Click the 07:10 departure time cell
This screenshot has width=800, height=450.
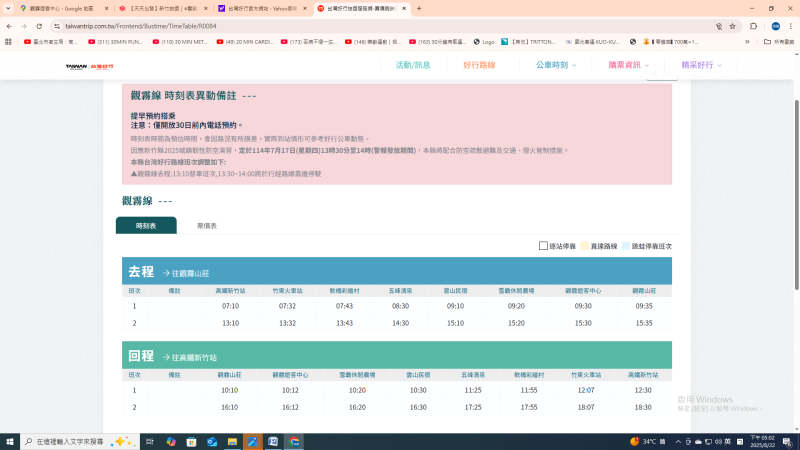pyautogui.click(x=230, y=306)
